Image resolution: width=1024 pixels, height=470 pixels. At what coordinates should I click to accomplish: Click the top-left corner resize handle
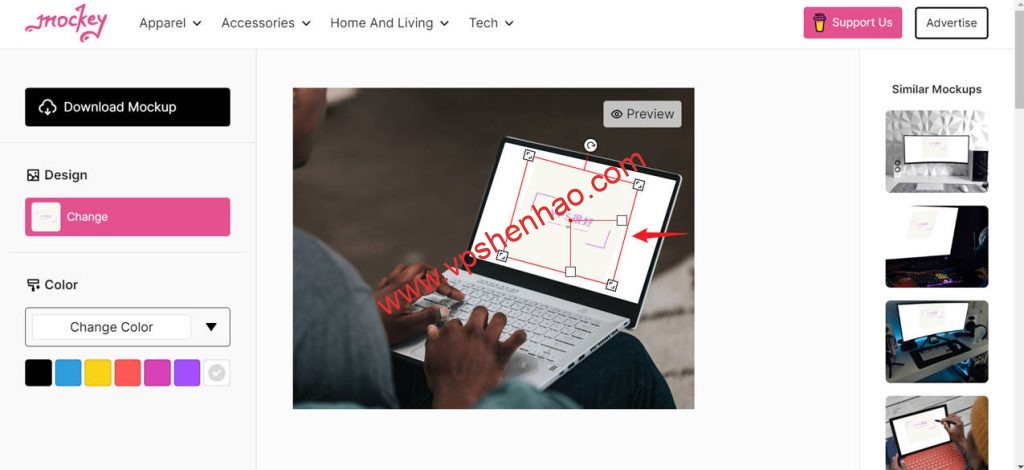click(x=529, y=155)
